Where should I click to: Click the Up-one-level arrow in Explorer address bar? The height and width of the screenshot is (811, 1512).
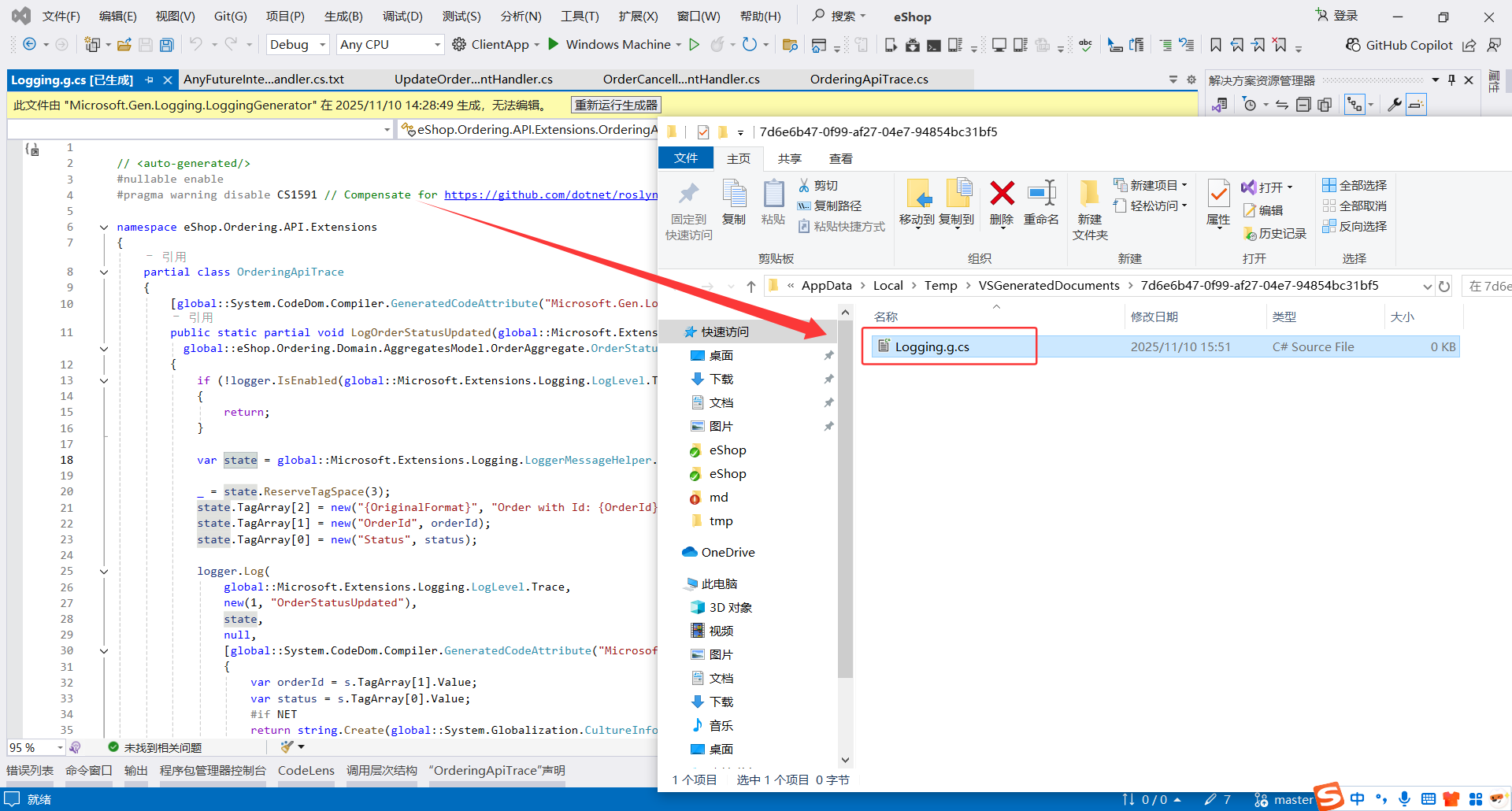tap(751, 286)
